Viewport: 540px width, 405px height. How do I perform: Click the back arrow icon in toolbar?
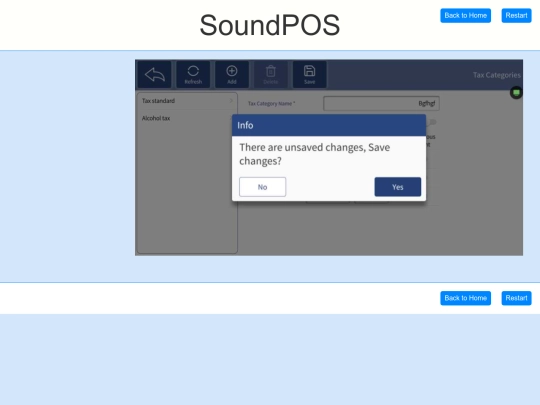click(155, 74)
